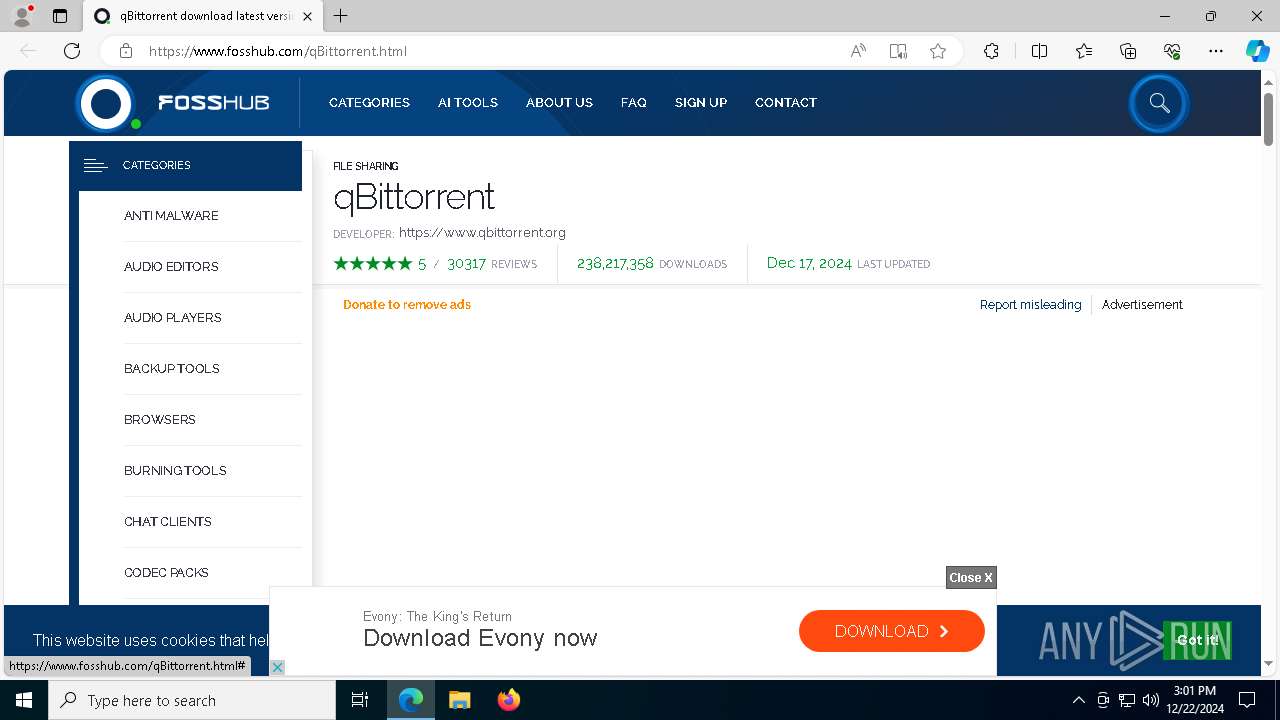
Task: Open Edge Settings and more ellipsis
Action: [1216, 51]
